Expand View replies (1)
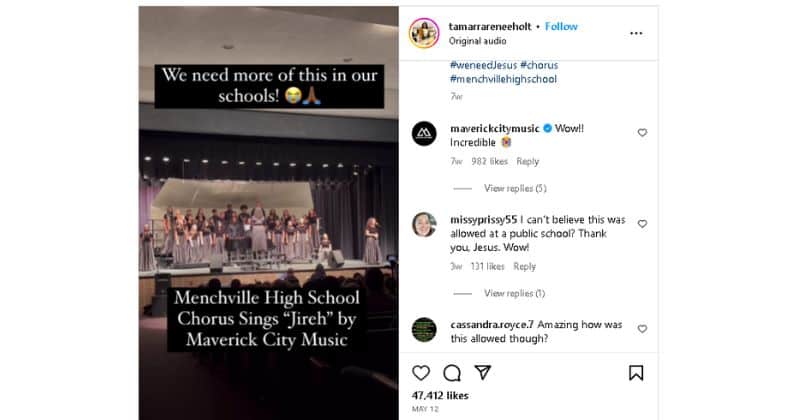The width and height of the screenshot is (800, 420). click(515, 293)
